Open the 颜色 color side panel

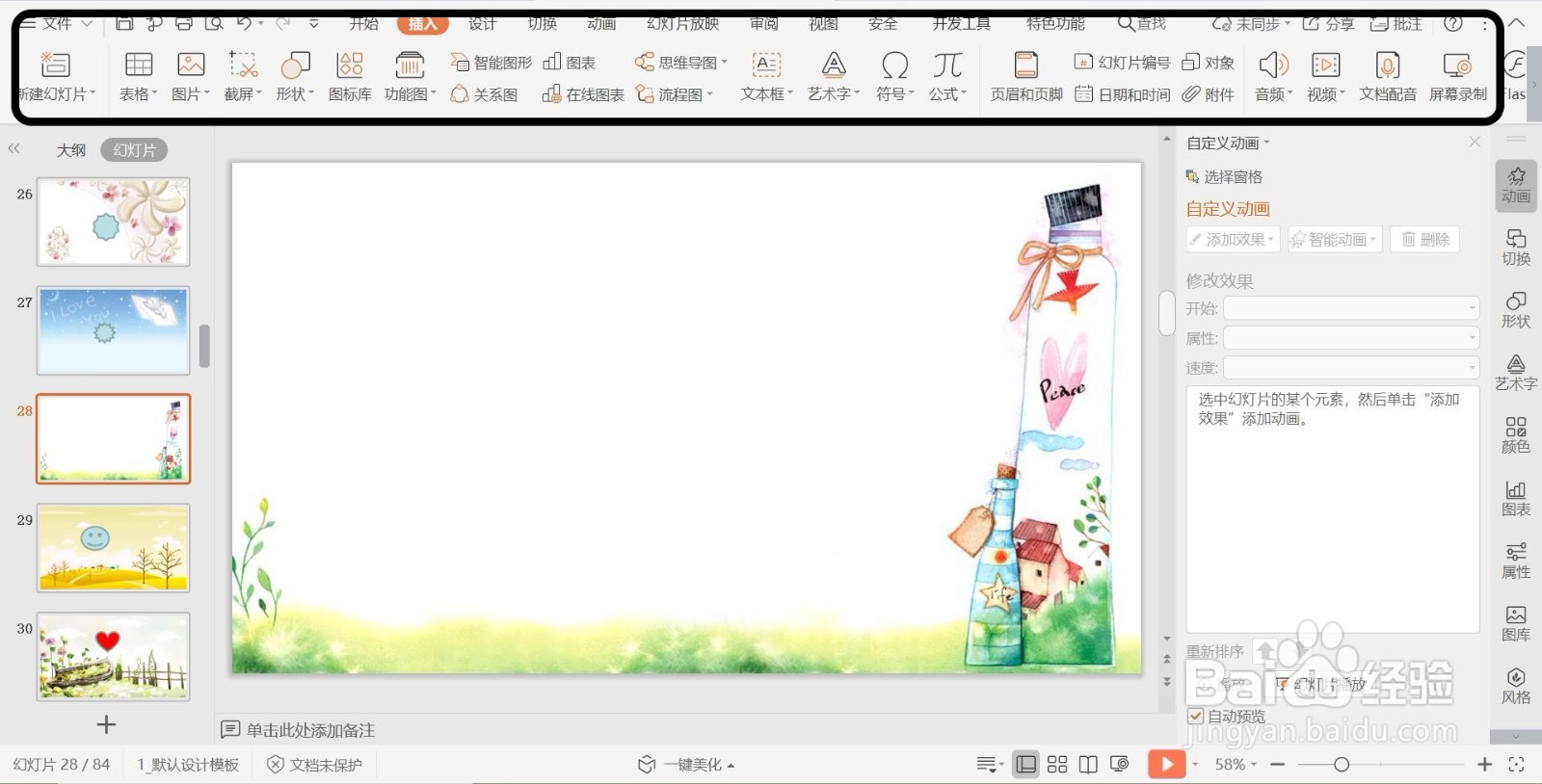pyautogui.click(x=1516, y=435)
